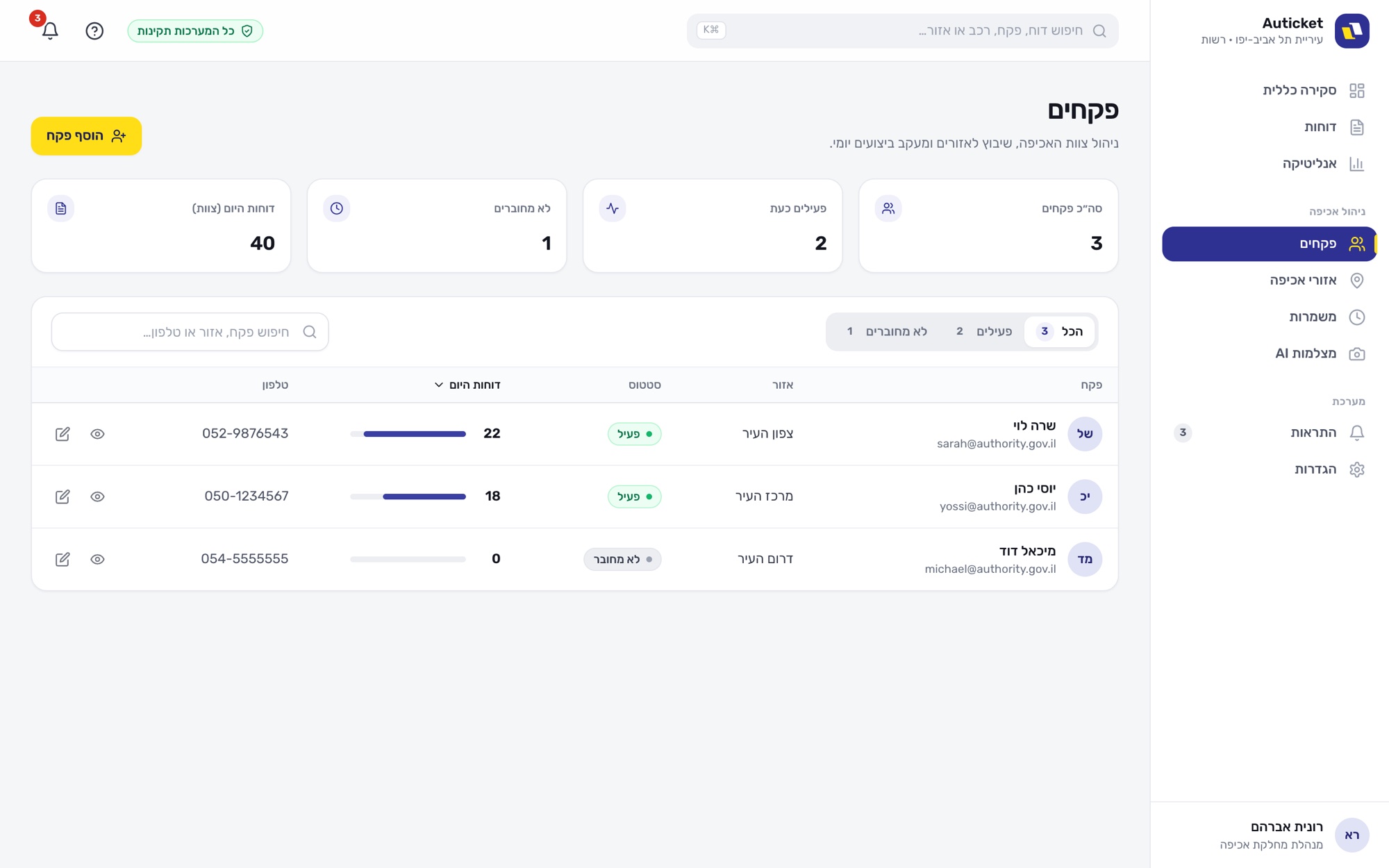Open the notifications bell in top bar
The image size is (1389, 868).
pos(50,31)
